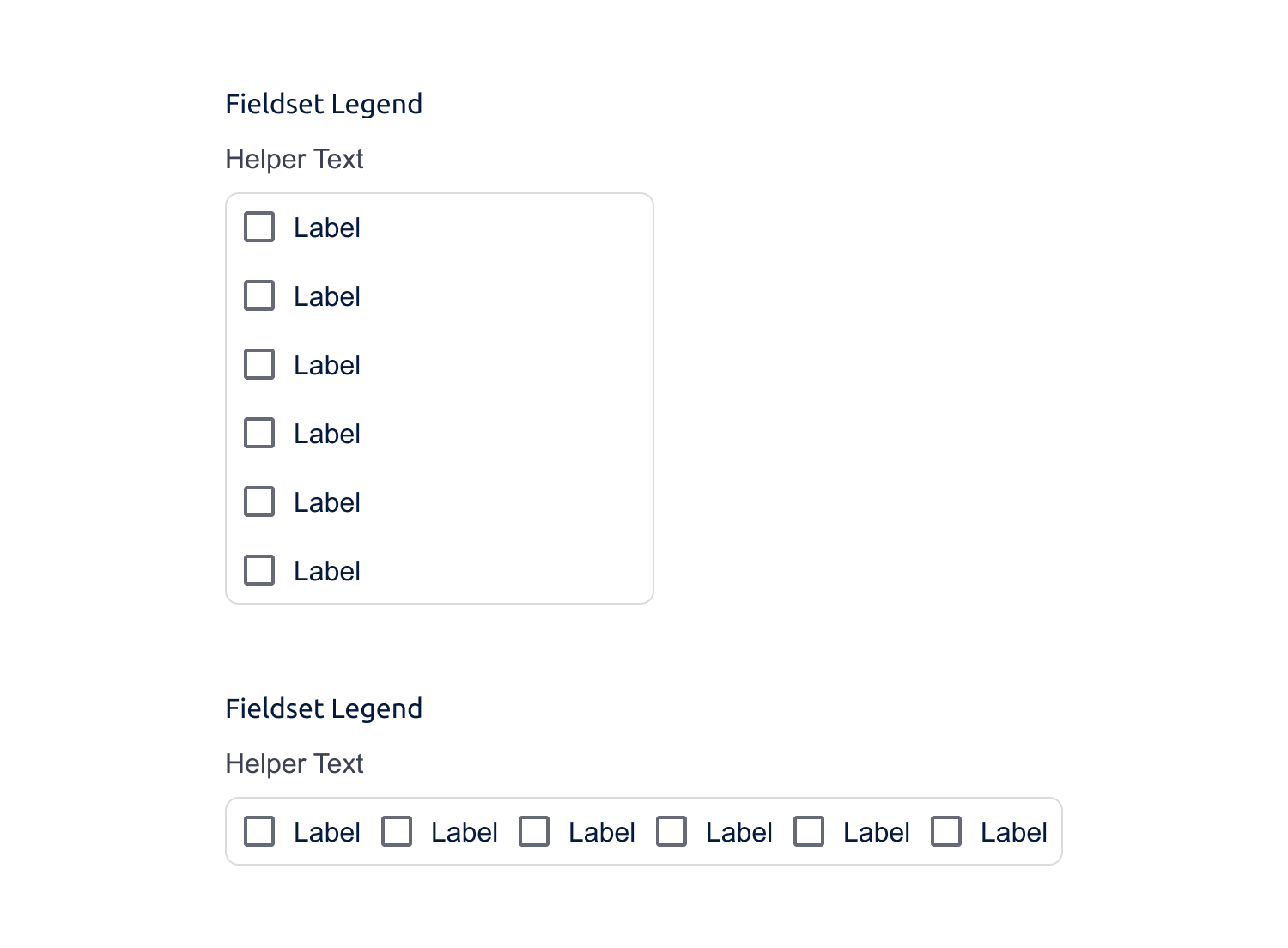This screenshot has height=948, width=1288.
Task: Click the top Fieldset Legend heading
Action: [324, 103]
